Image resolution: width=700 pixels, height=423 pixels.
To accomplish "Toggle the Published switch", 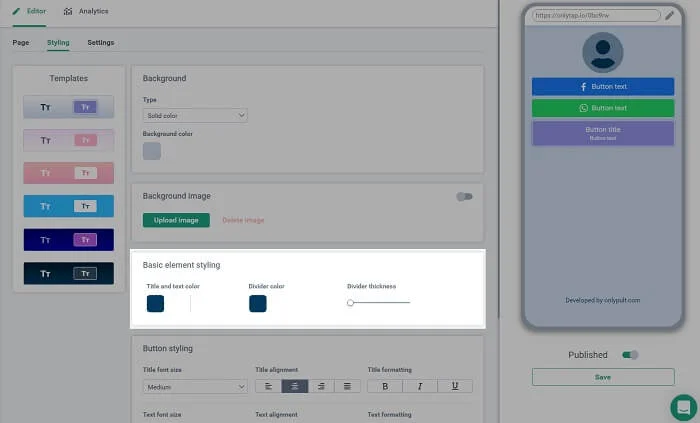I will pos(630,354).
